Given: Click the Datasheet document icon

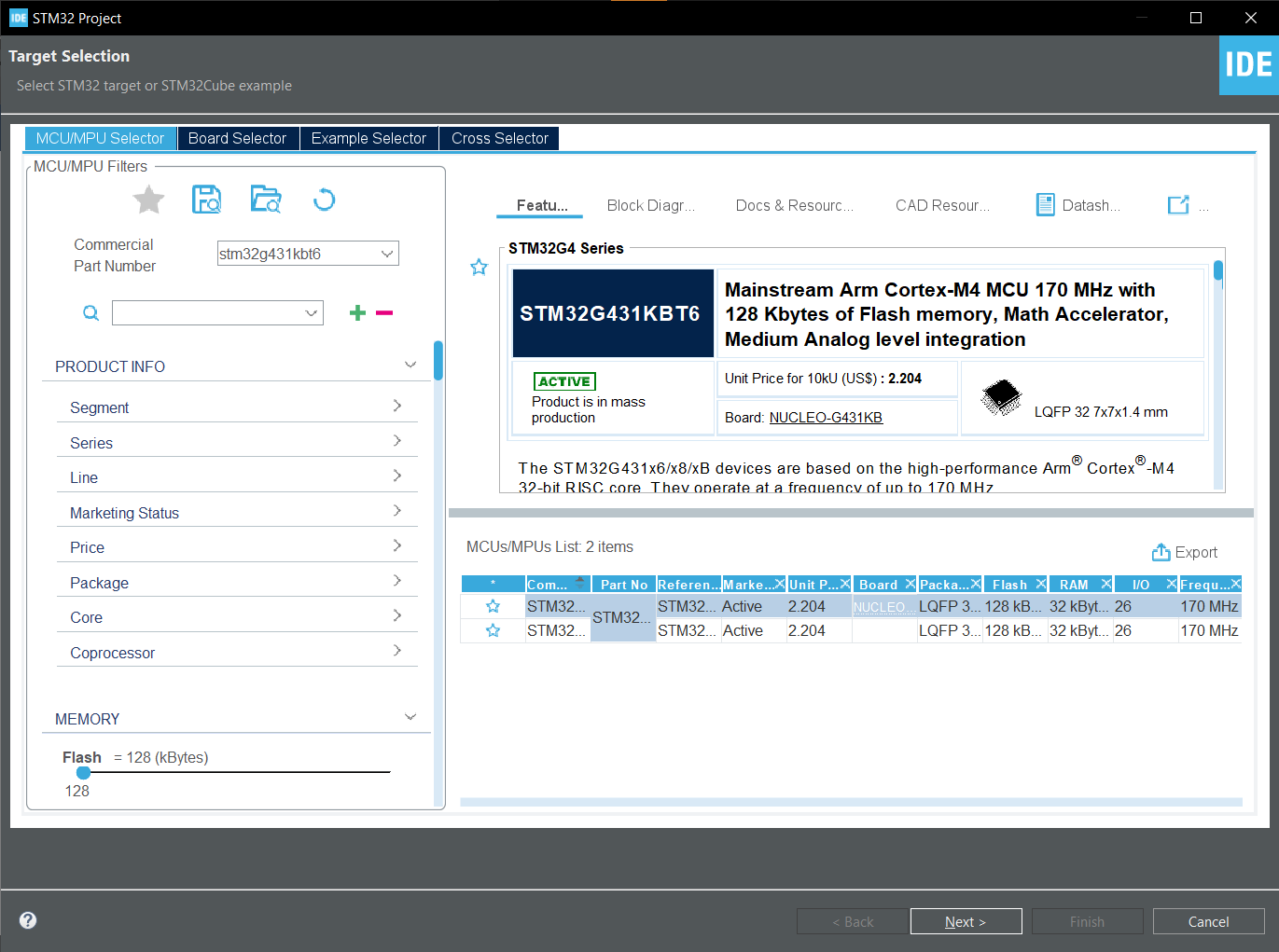Looking at the screenshot, I should tap(1046, 205).
